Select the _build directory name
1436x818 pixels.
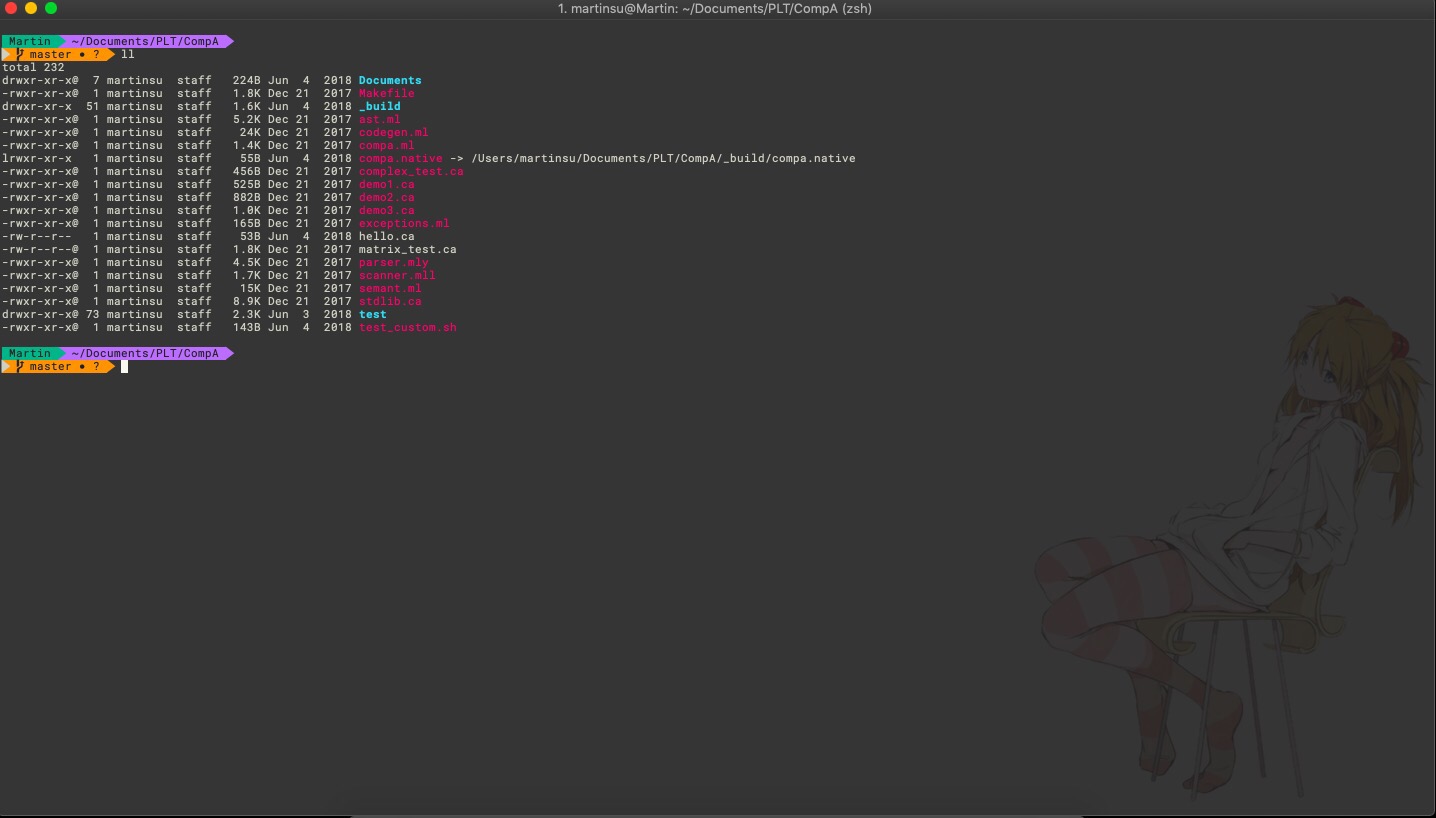(379, 106)
